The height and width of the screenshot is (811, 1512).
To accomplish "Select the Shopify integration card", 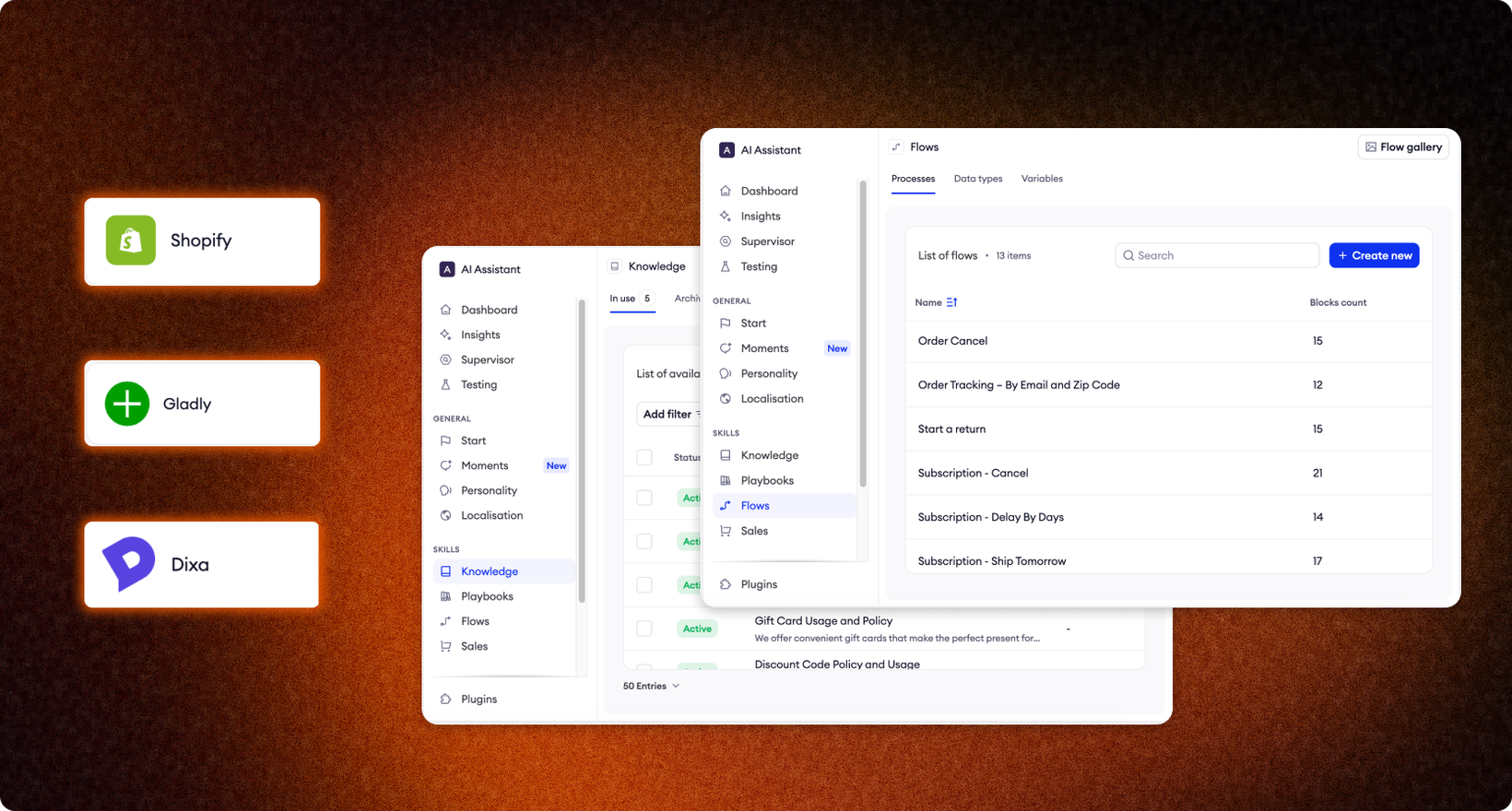I will (x=202, y=241).
